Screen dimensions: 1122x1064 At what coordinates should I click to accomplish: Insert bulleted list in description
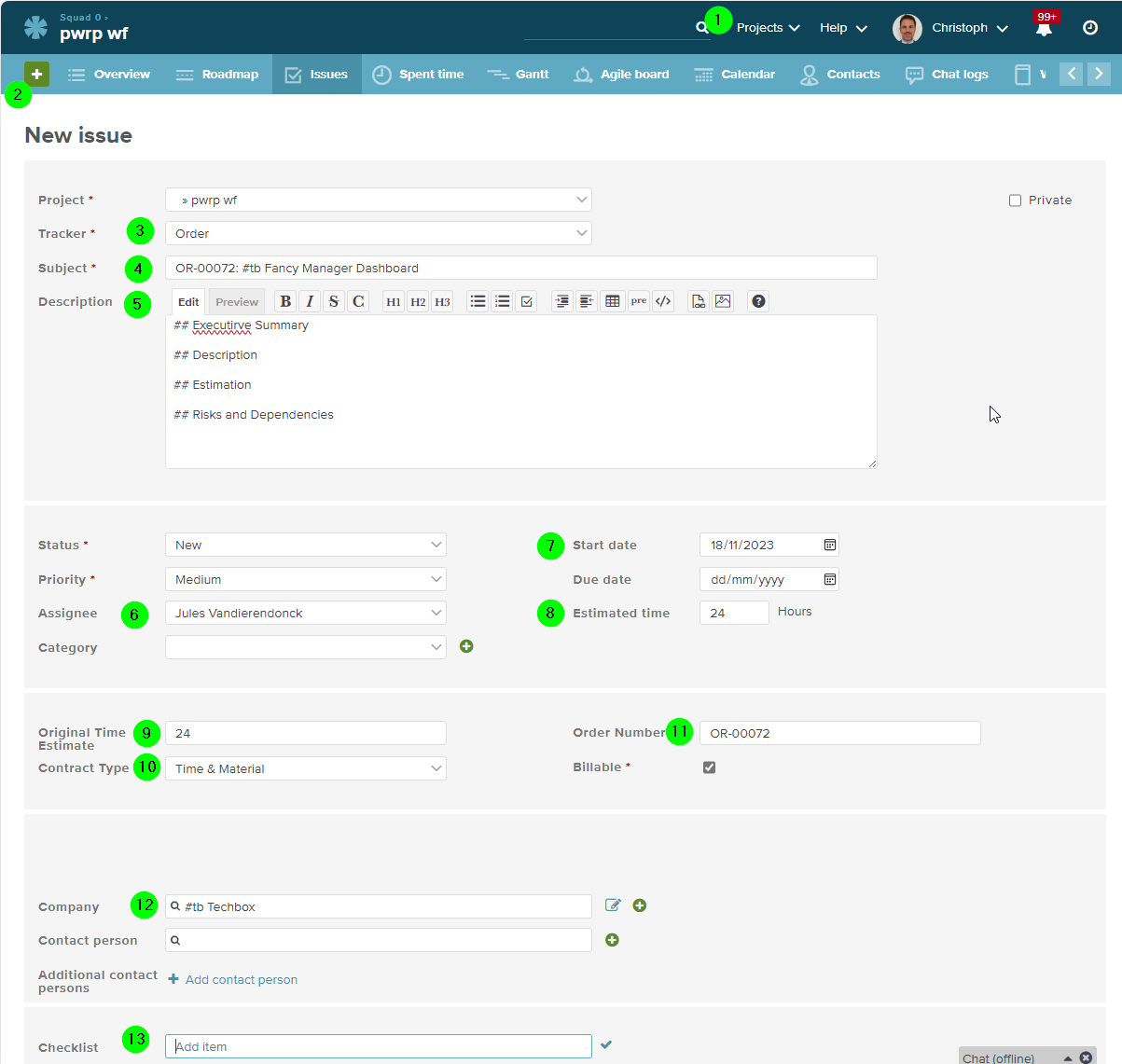478,301
